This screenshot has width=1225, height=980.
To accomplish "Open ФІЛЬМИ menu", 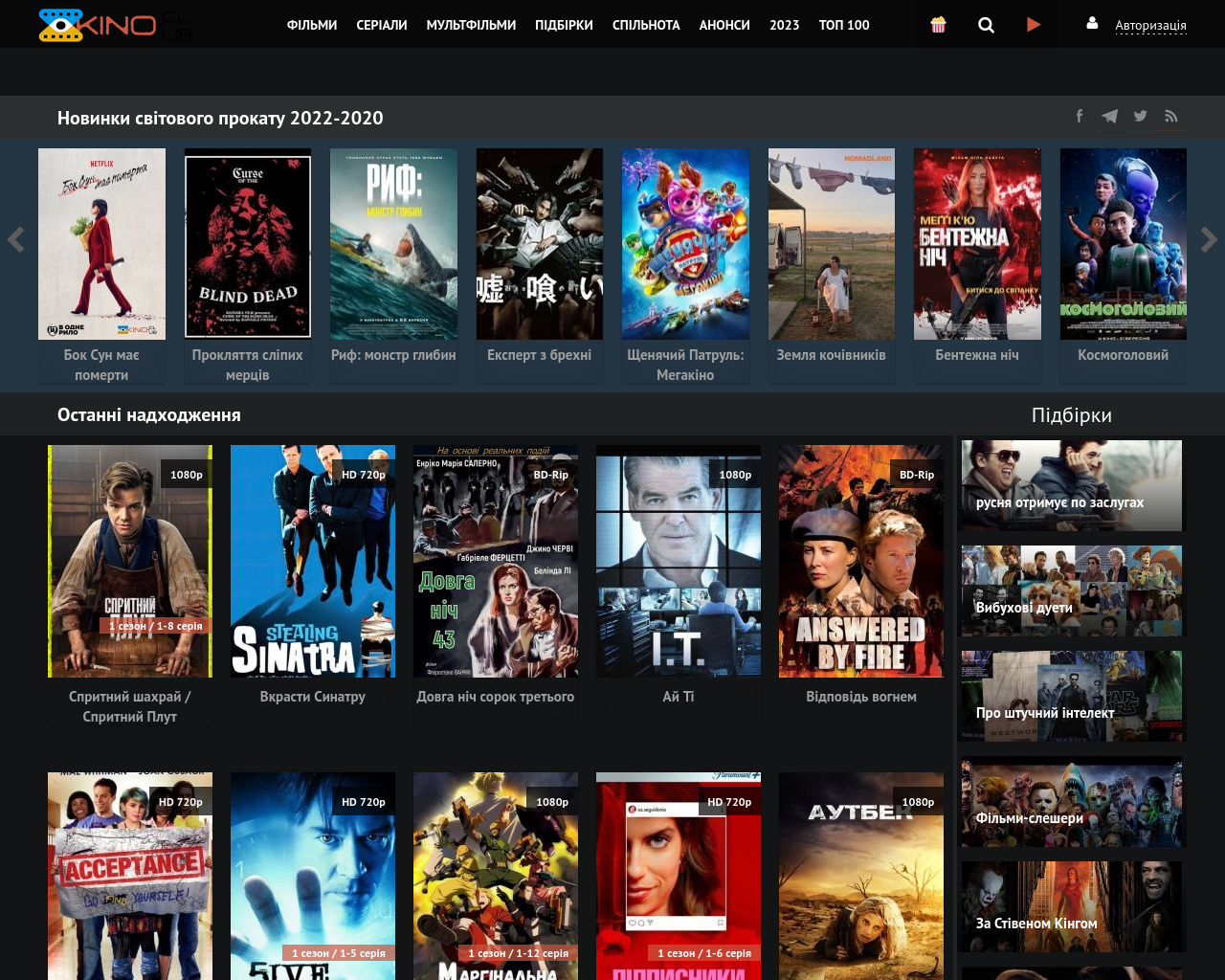I will [x=312, y=25].
